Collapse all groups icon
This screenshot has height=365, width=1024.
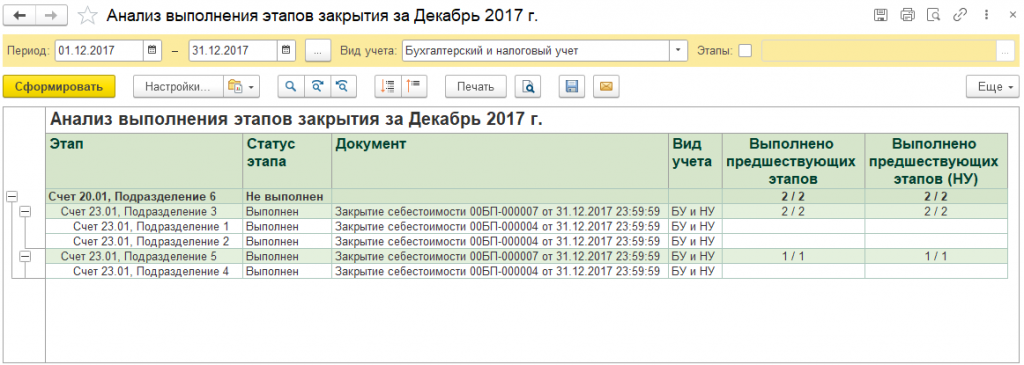click(413, 87)
